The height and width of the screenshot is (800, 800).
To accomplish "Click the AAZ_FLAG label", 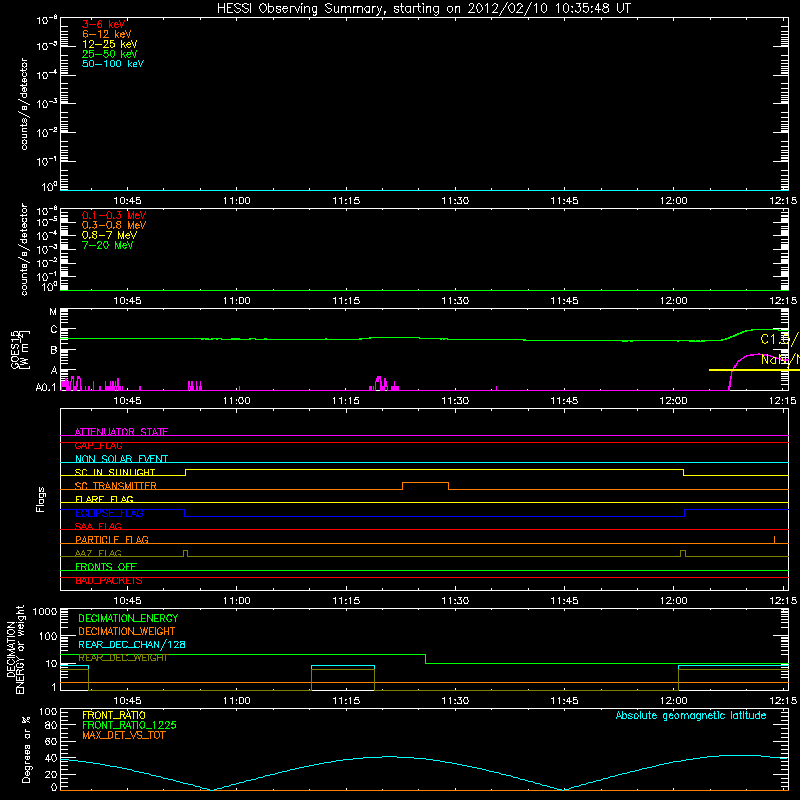I will (x=98, y=553).
